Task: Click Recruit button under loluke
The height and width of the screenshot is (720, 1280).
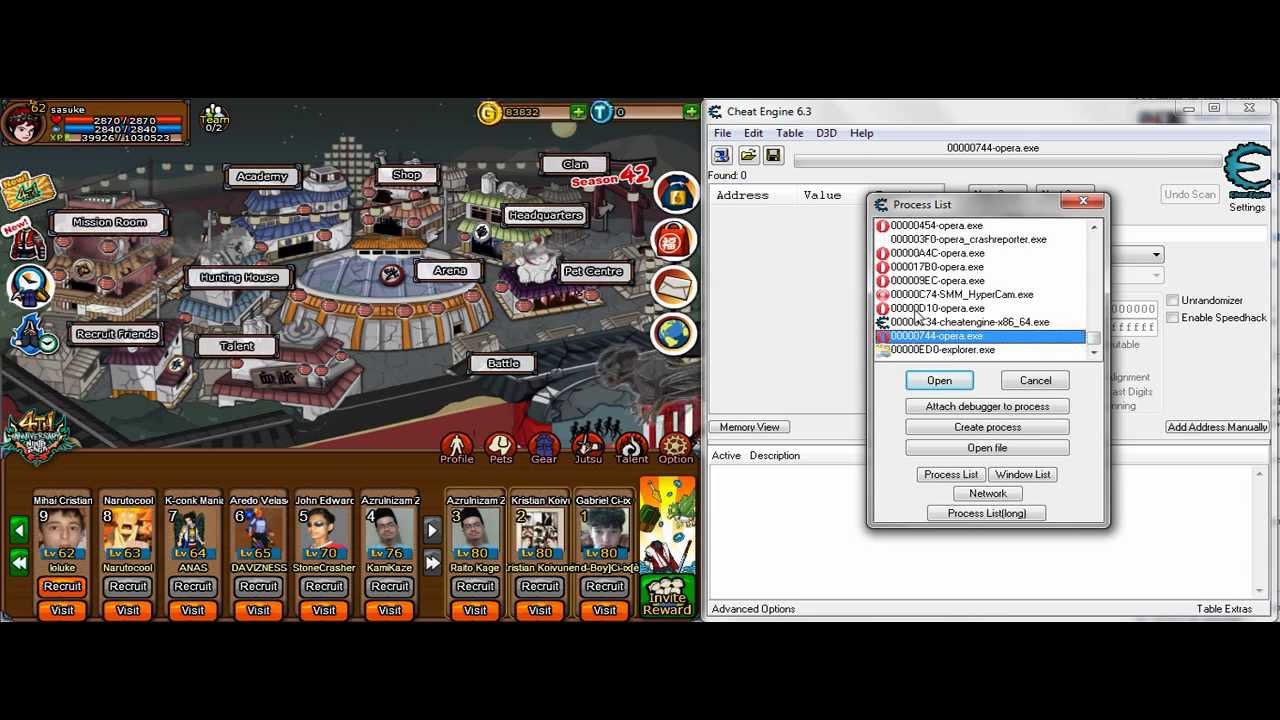Action: point(62,586)
